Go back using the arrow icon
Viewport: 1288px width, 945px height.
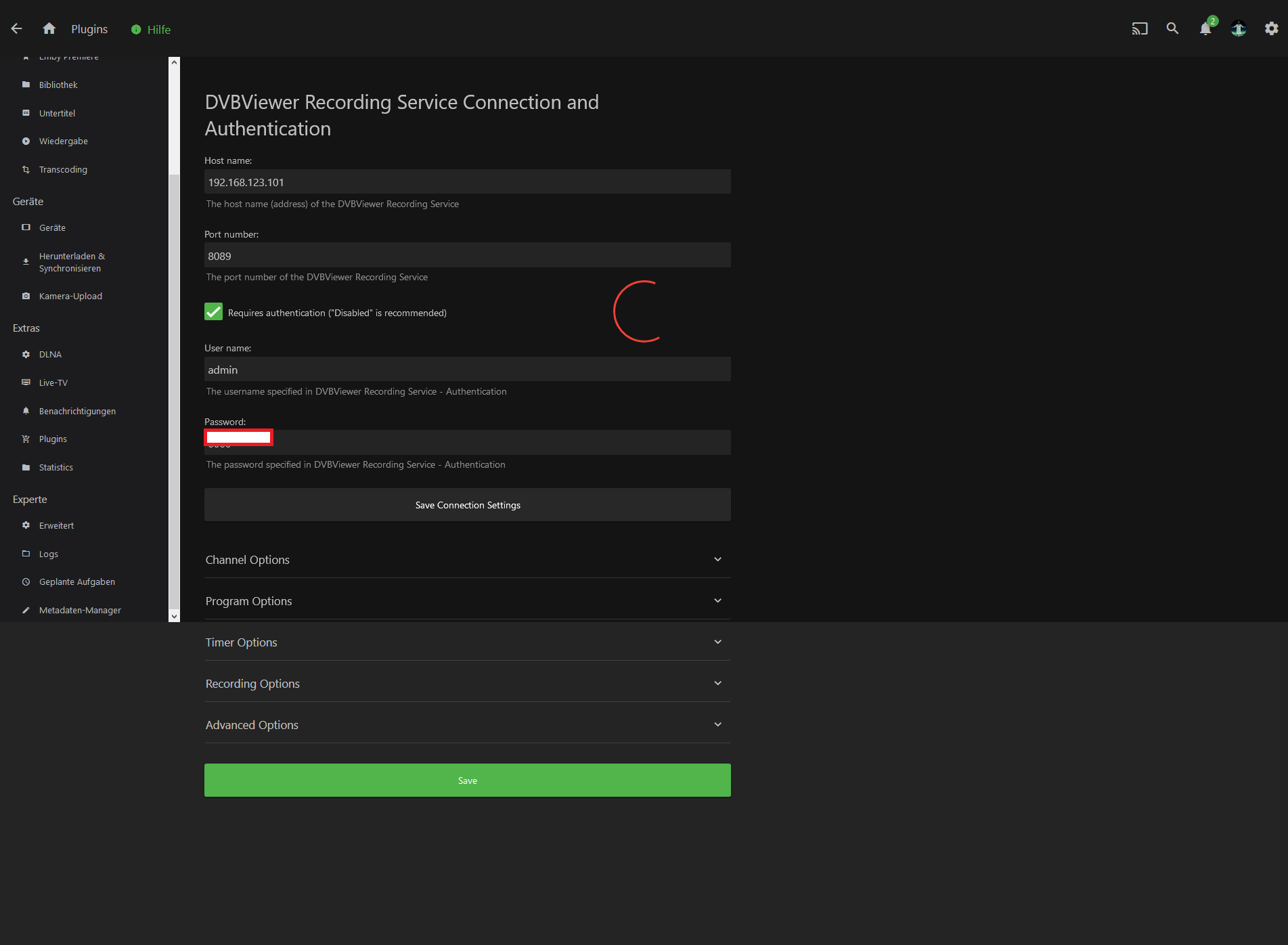[x=17, y=28]
